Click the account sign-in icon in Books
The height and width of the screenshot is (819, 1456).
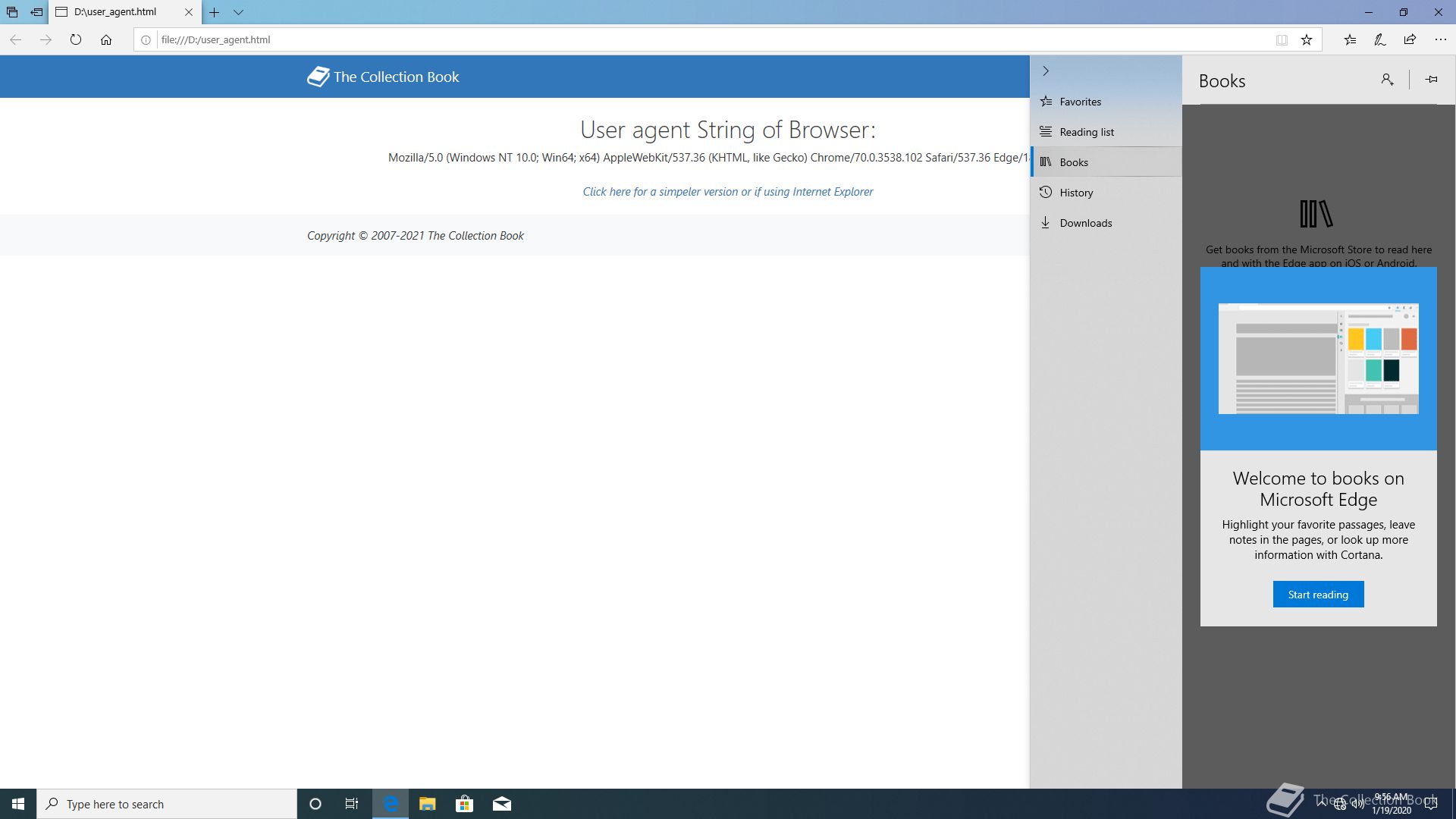pyautogui.click(x=1387, y=80)
